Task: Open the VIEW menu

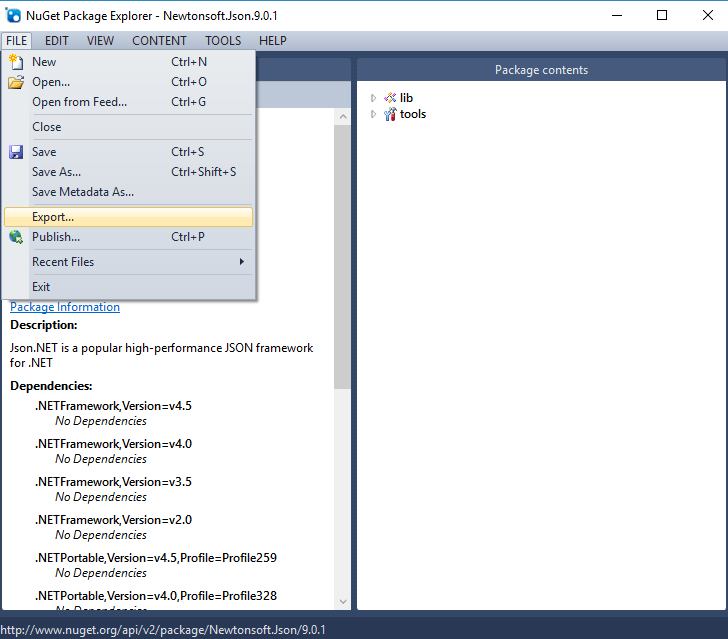Action: pos(100,41)
